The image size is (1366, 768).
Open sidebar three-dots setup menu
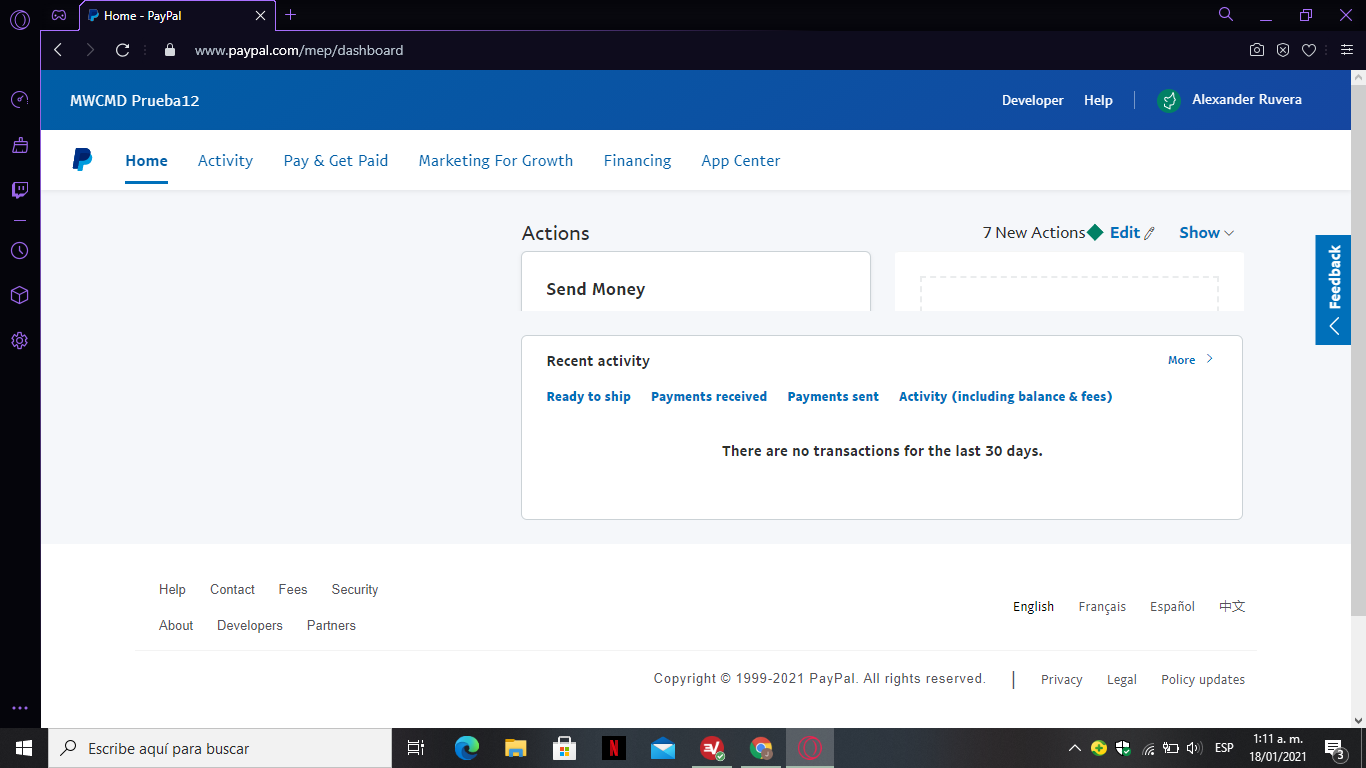(x=19, y=708)
